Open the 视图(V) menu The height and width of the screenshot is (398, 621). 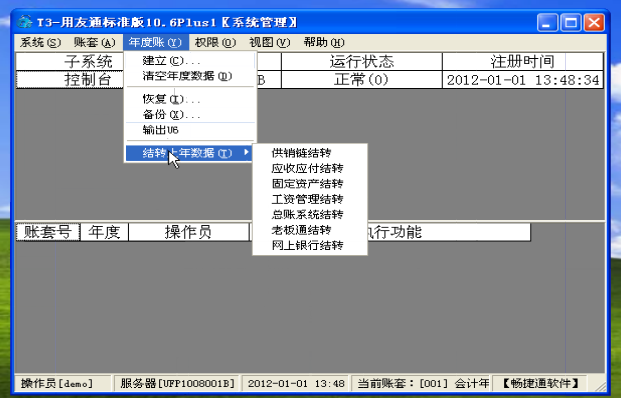[270, 42]
